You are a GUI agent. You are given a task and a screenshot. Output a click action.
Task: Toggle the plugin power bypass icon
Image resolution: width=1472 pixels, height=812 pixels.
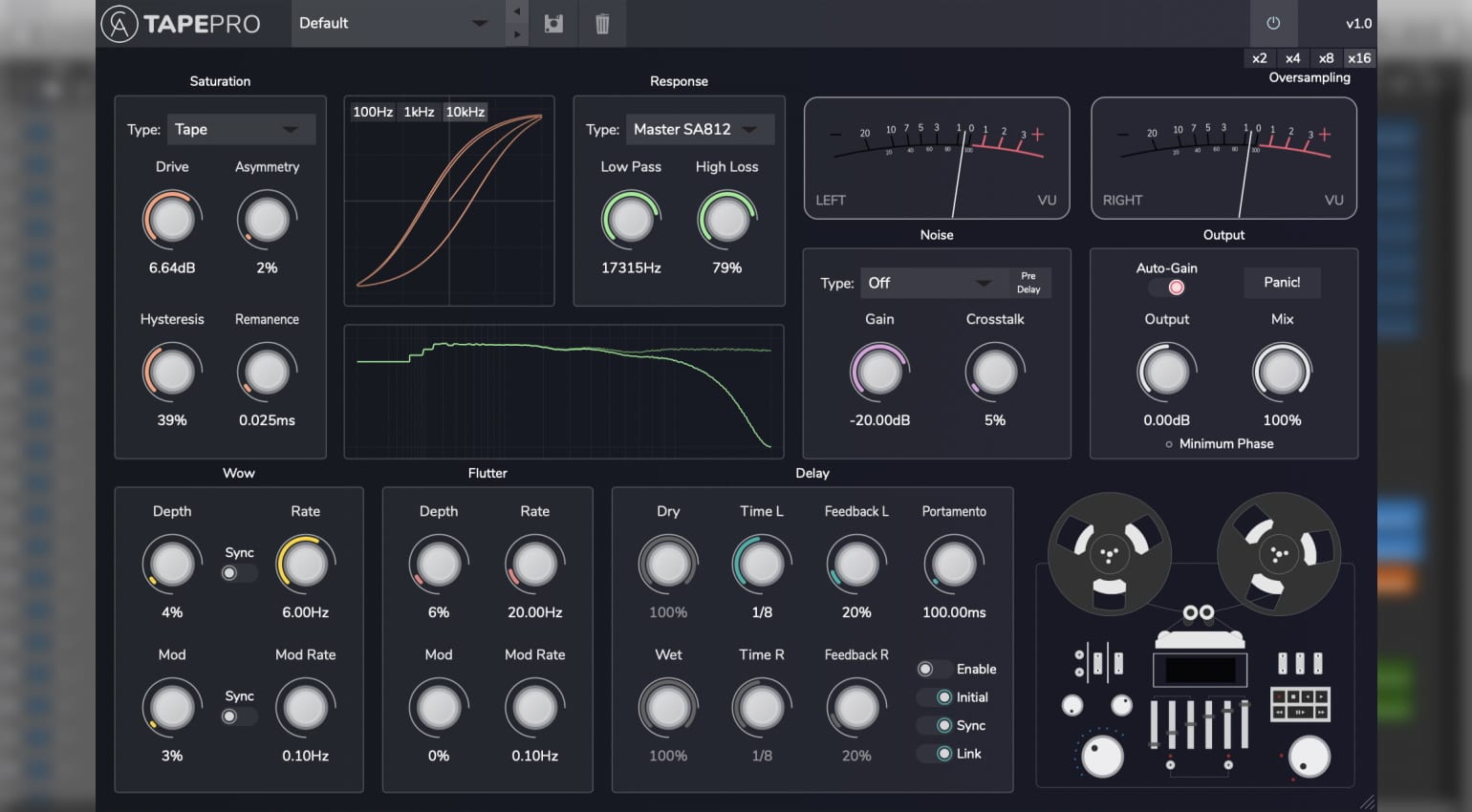pyautogui.click(x=1272, y=24)
